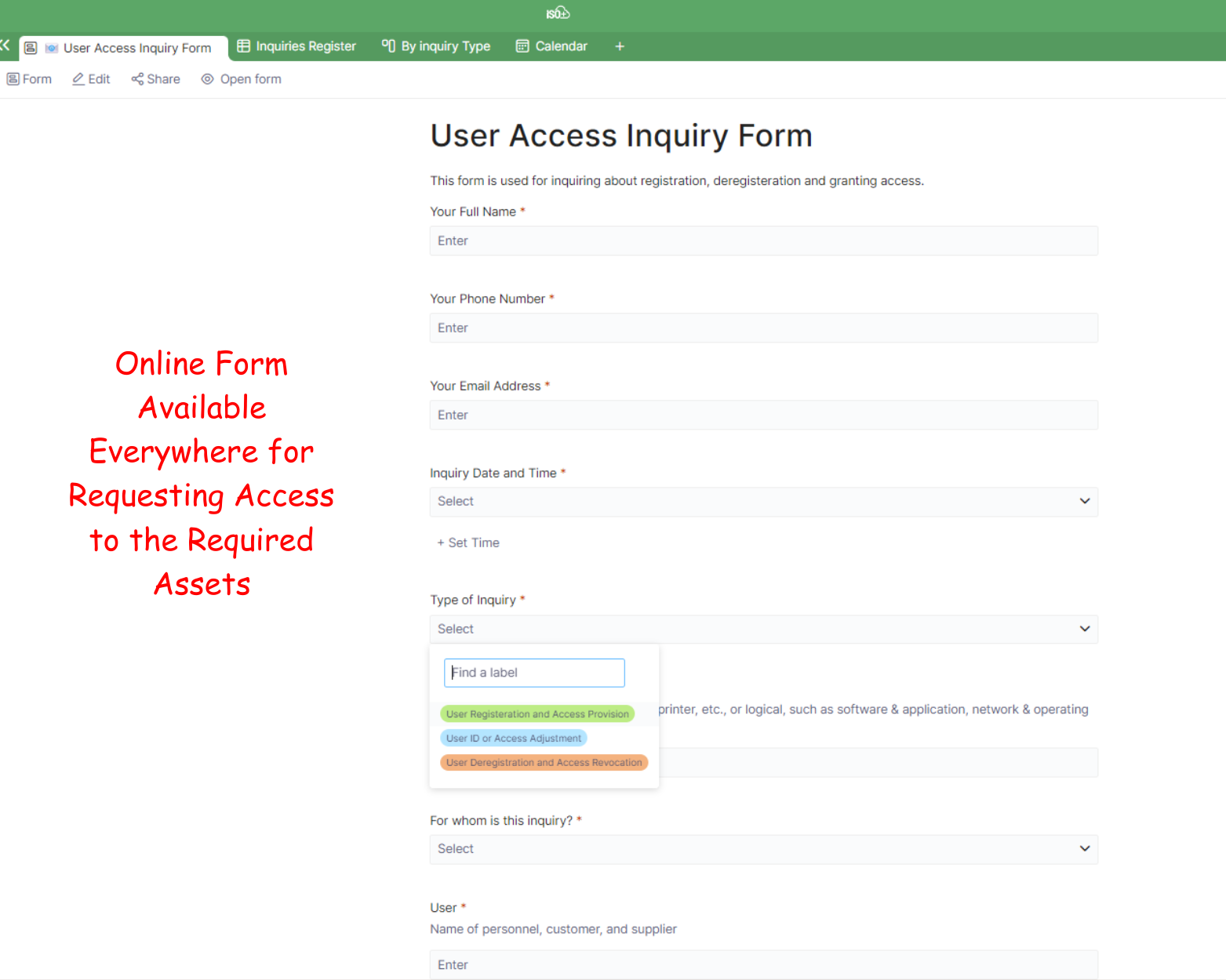This screenshot has height=980, width=1226.
Task: Click the Edit pencil icon
Action: coord(78,79)
